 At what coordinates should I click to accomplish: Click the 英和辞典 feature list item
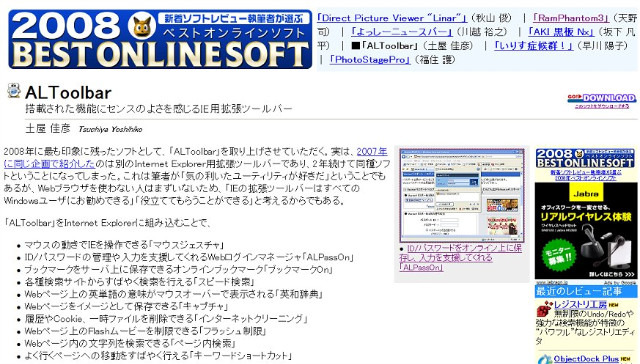[x=173, y=294]
